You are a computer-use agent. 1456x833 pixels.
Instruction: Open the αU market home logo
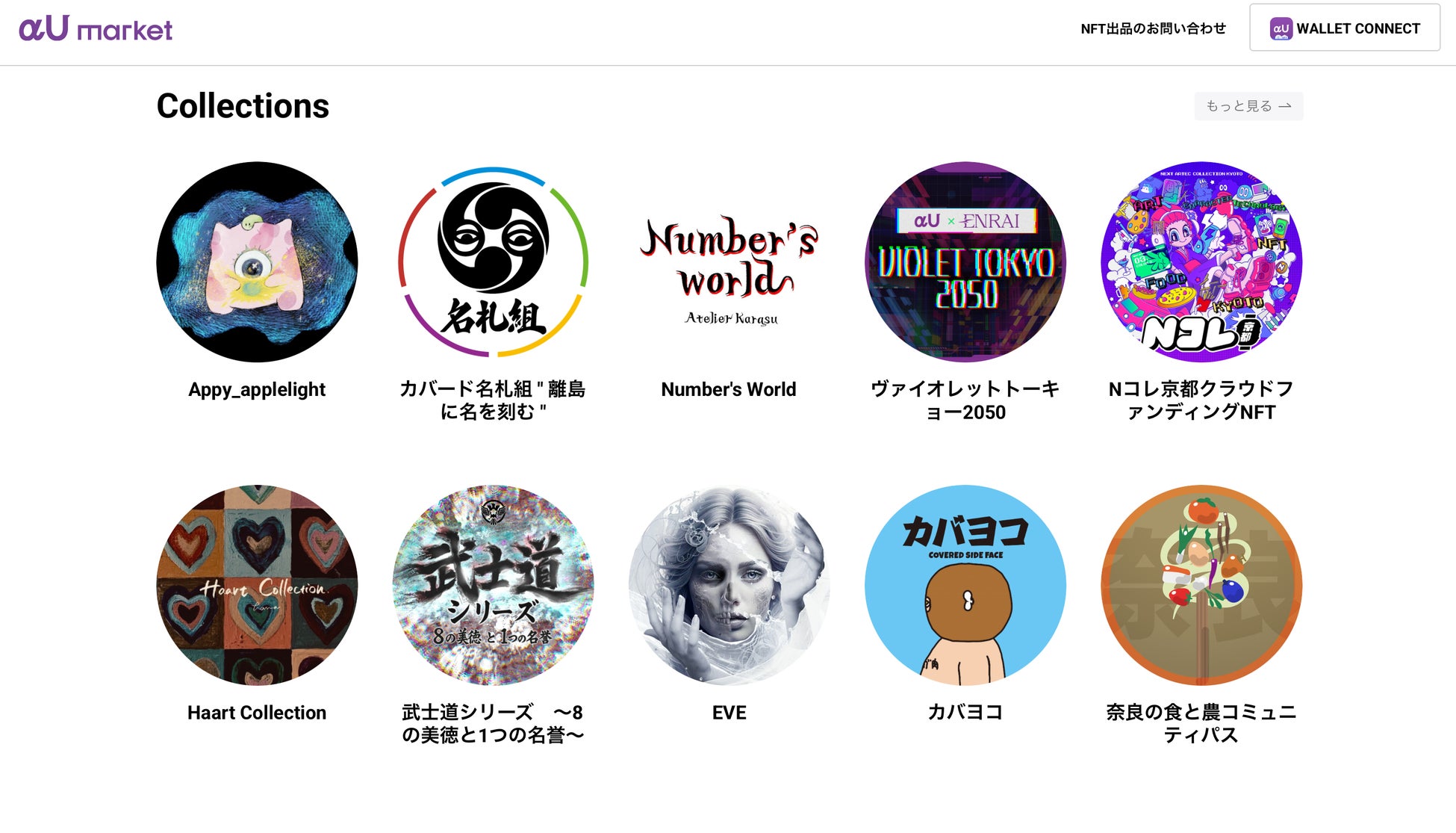(x=96, y=28)
